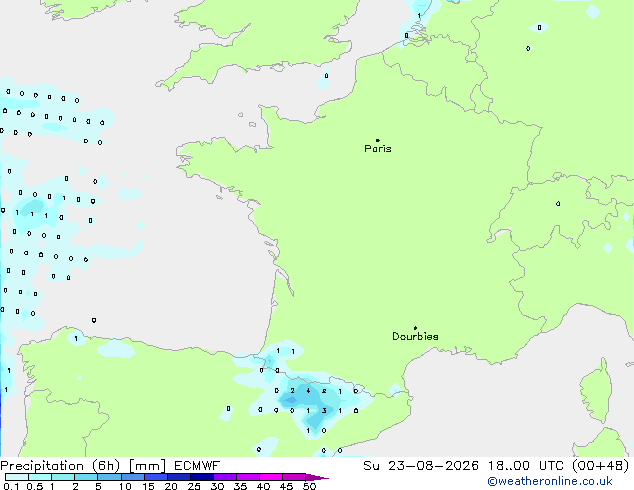Pick the 0.1–0.5 mm legend swatch
Image resolution: width=634 pixels, height=490 pixels.
(x=17, y=477)
